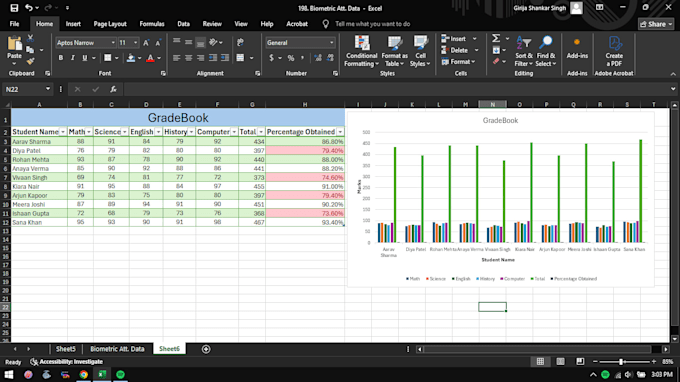Save the workbook with the floppy icon
The width and height of the screenshot is (680, 382).
(x=14, y=8)
